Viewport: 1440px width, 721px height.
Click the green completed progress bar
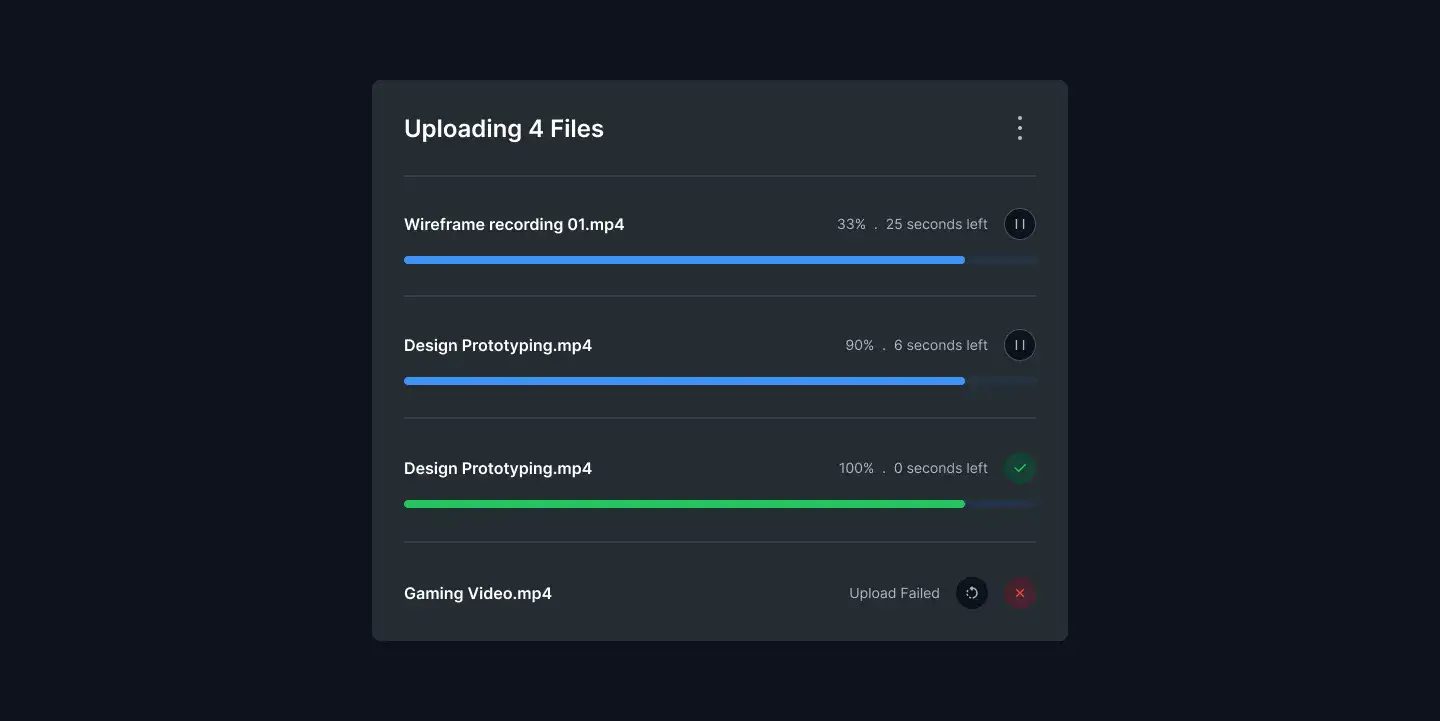coord(684,504)
